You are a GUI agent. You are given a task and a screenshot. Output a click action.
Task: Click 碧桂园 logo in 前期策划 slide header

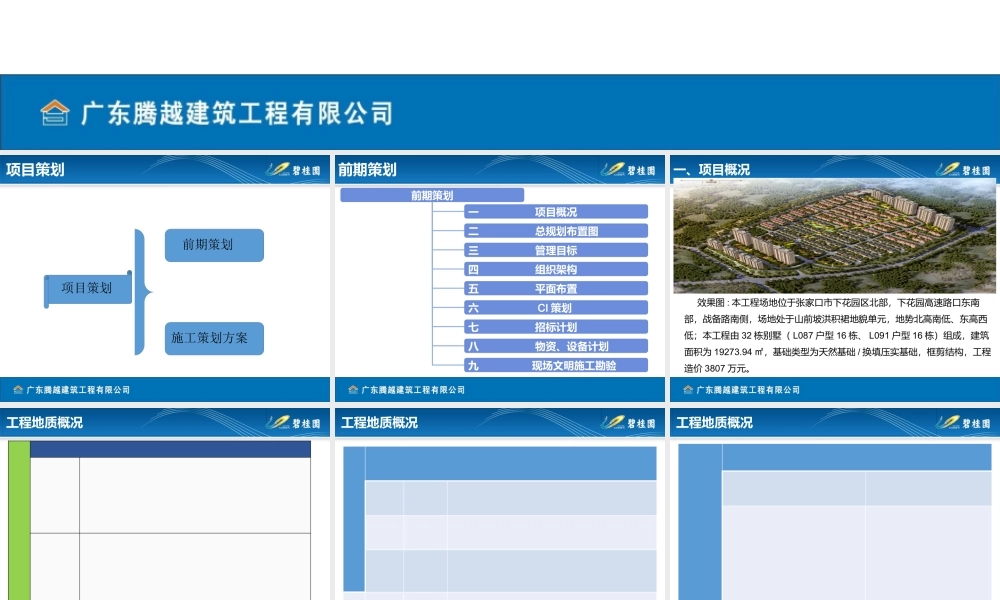click(628, 170)
